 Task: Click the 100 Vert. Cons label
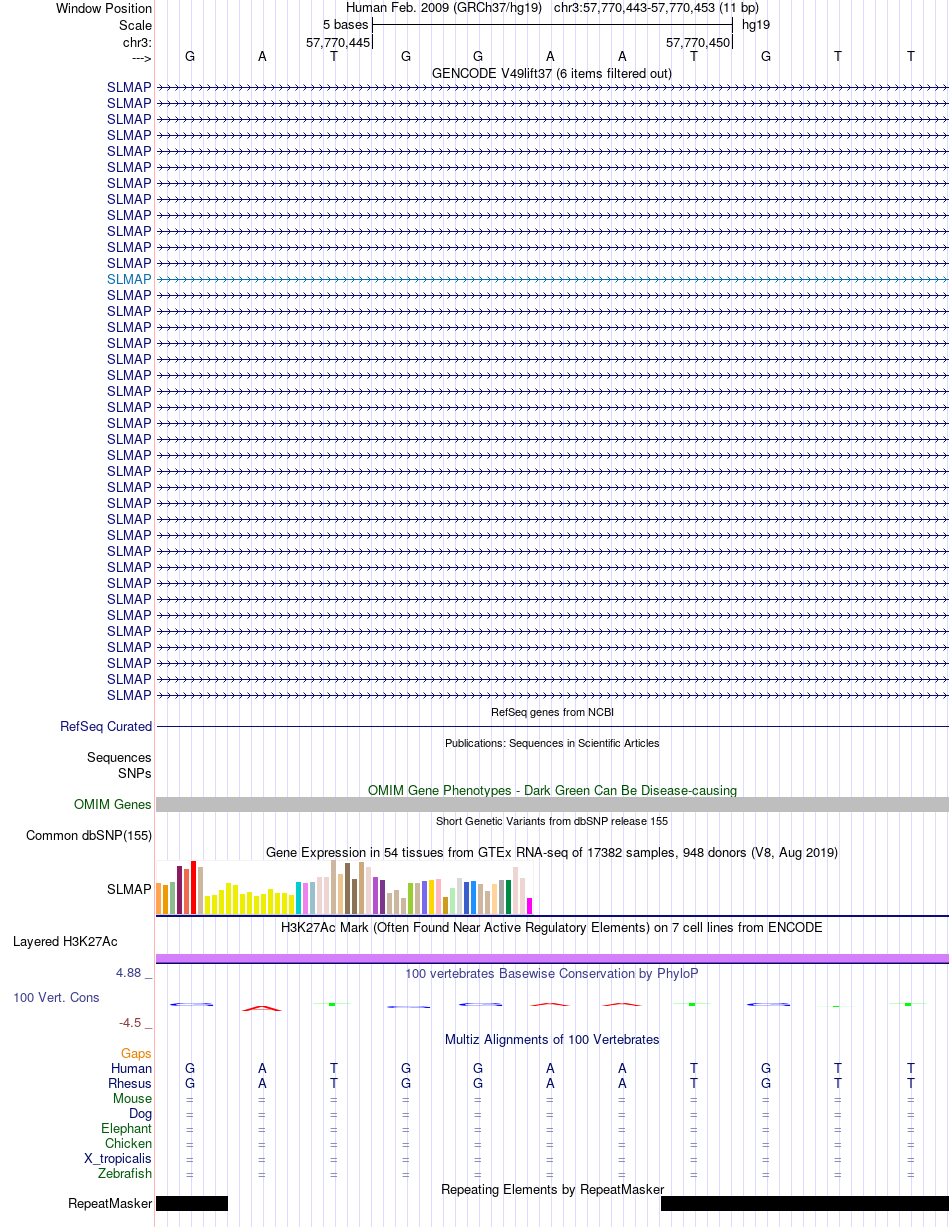pos(56,997)
